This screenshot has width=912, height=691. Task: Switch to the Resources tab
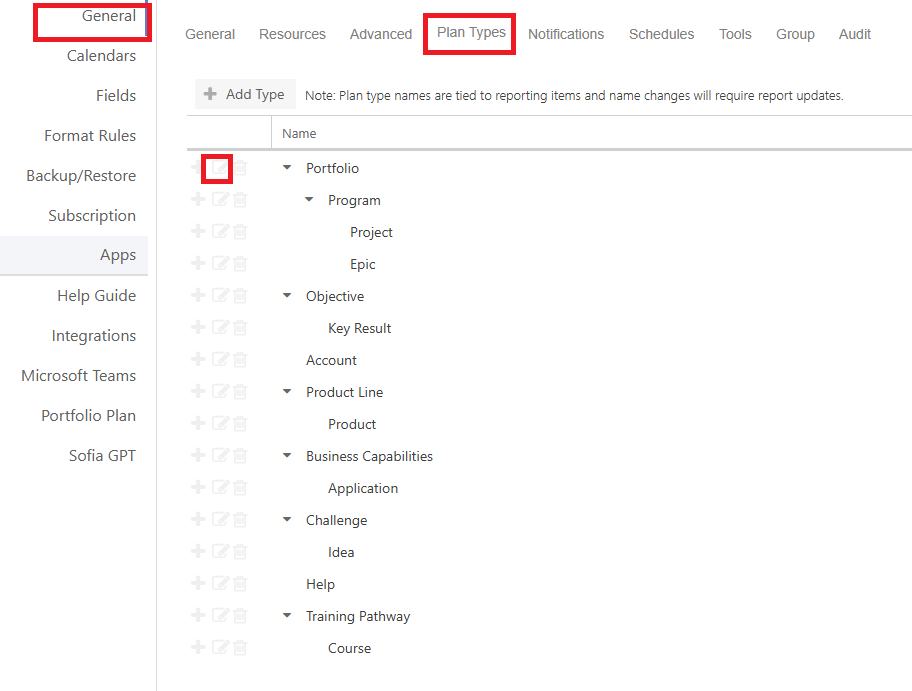292,34
